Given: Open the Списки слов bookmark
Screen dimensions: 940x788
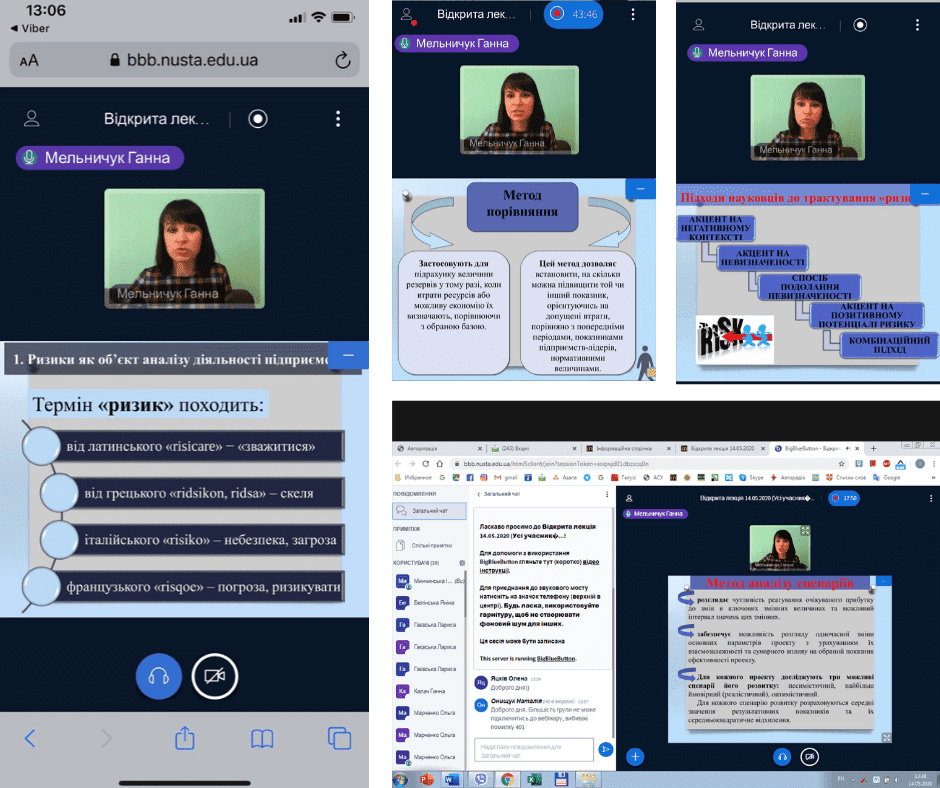Looking at the screenshot, I should tap(847, 478).
